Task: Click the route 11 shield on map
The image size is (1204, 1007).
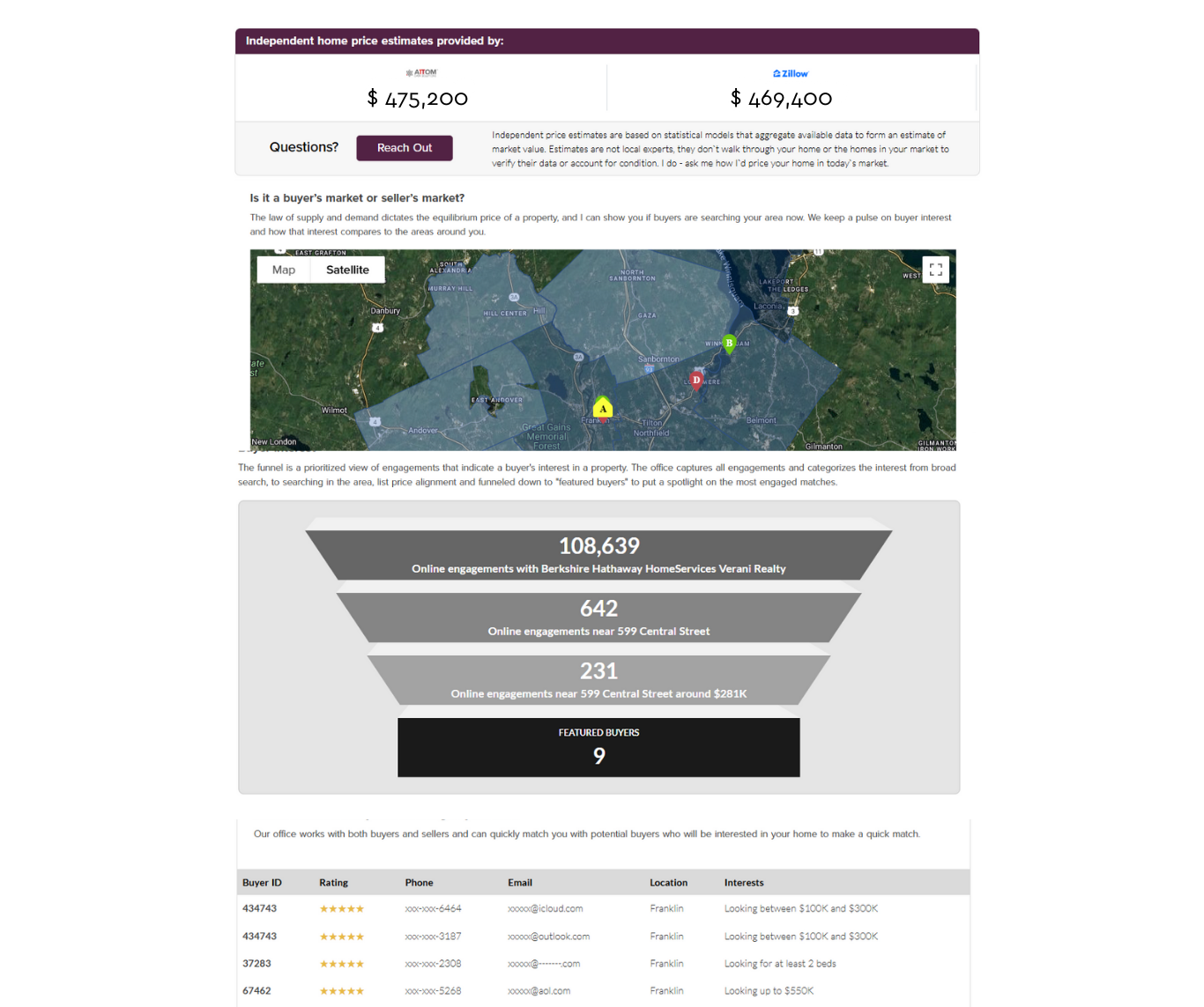Action: click(818, 252)
